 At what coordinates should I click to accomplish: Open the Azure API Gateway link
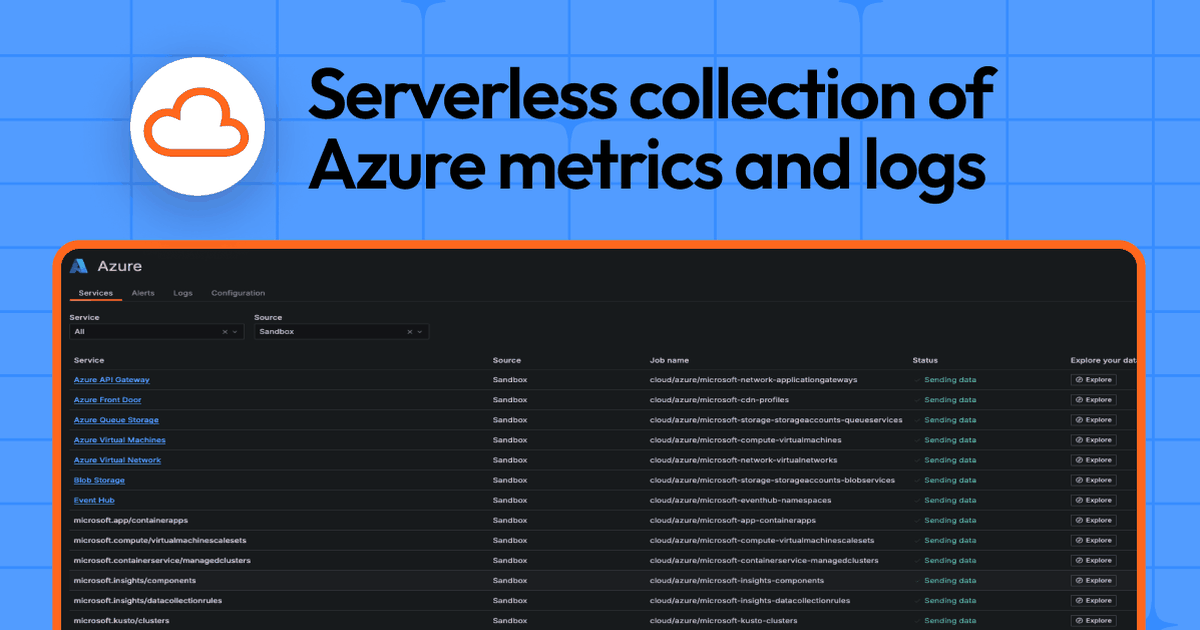112,380
